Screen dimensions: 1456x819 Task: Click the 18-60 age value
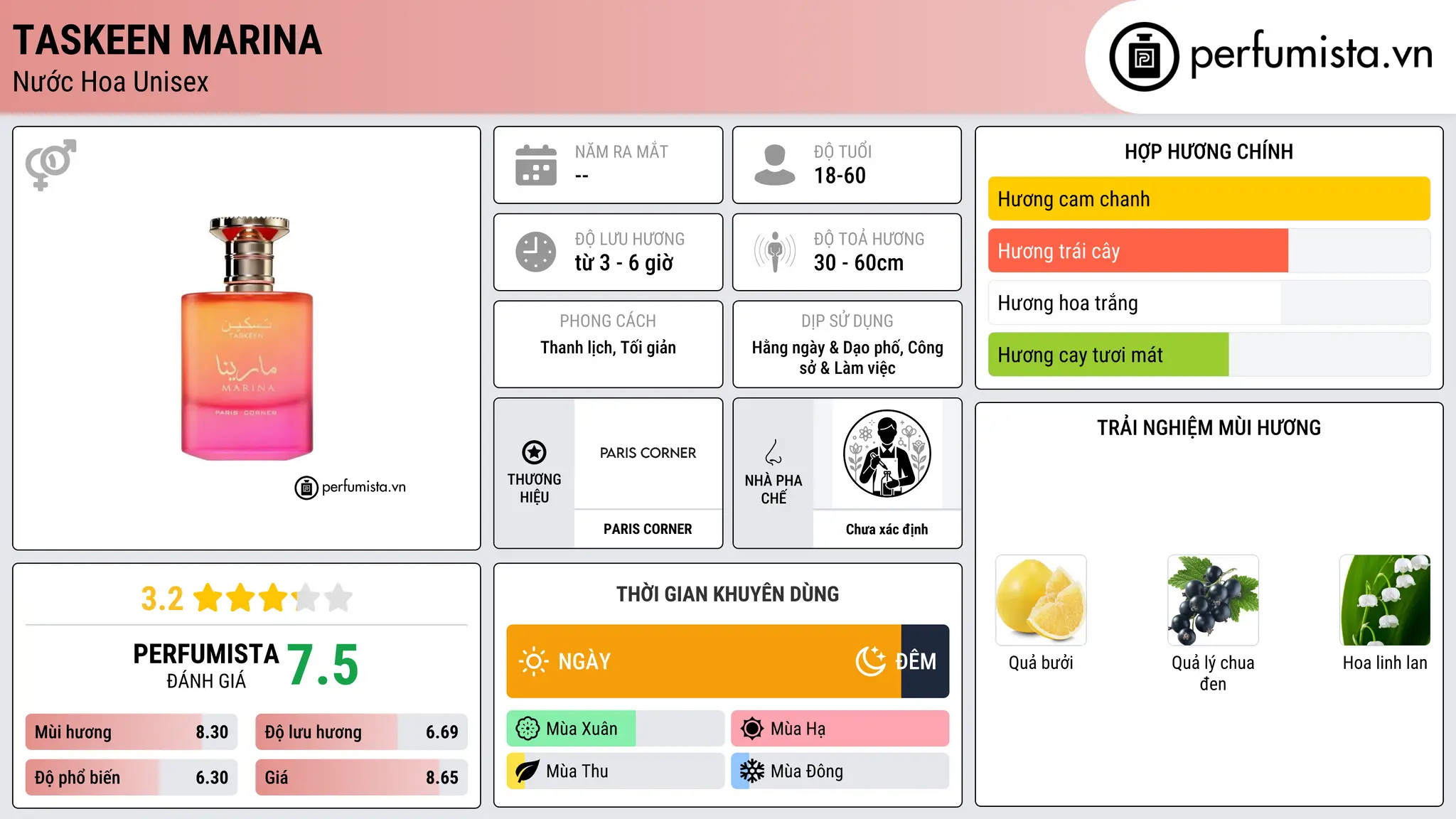pos(840,176)
